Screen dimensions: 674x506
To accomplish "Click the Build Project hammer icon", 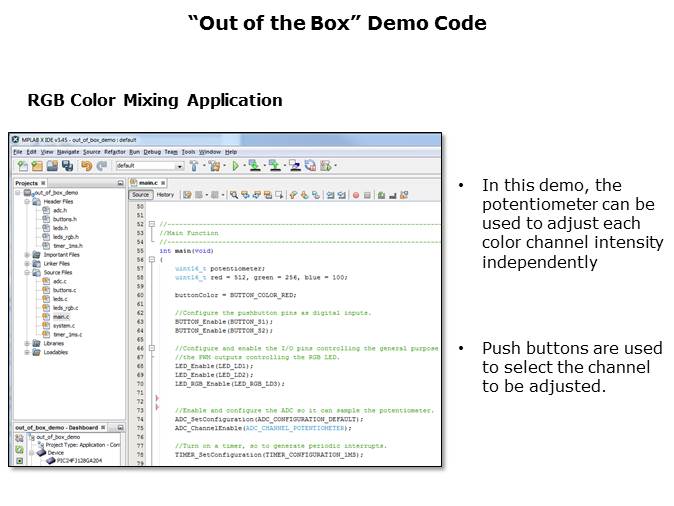I will click(x=195, y=166).
